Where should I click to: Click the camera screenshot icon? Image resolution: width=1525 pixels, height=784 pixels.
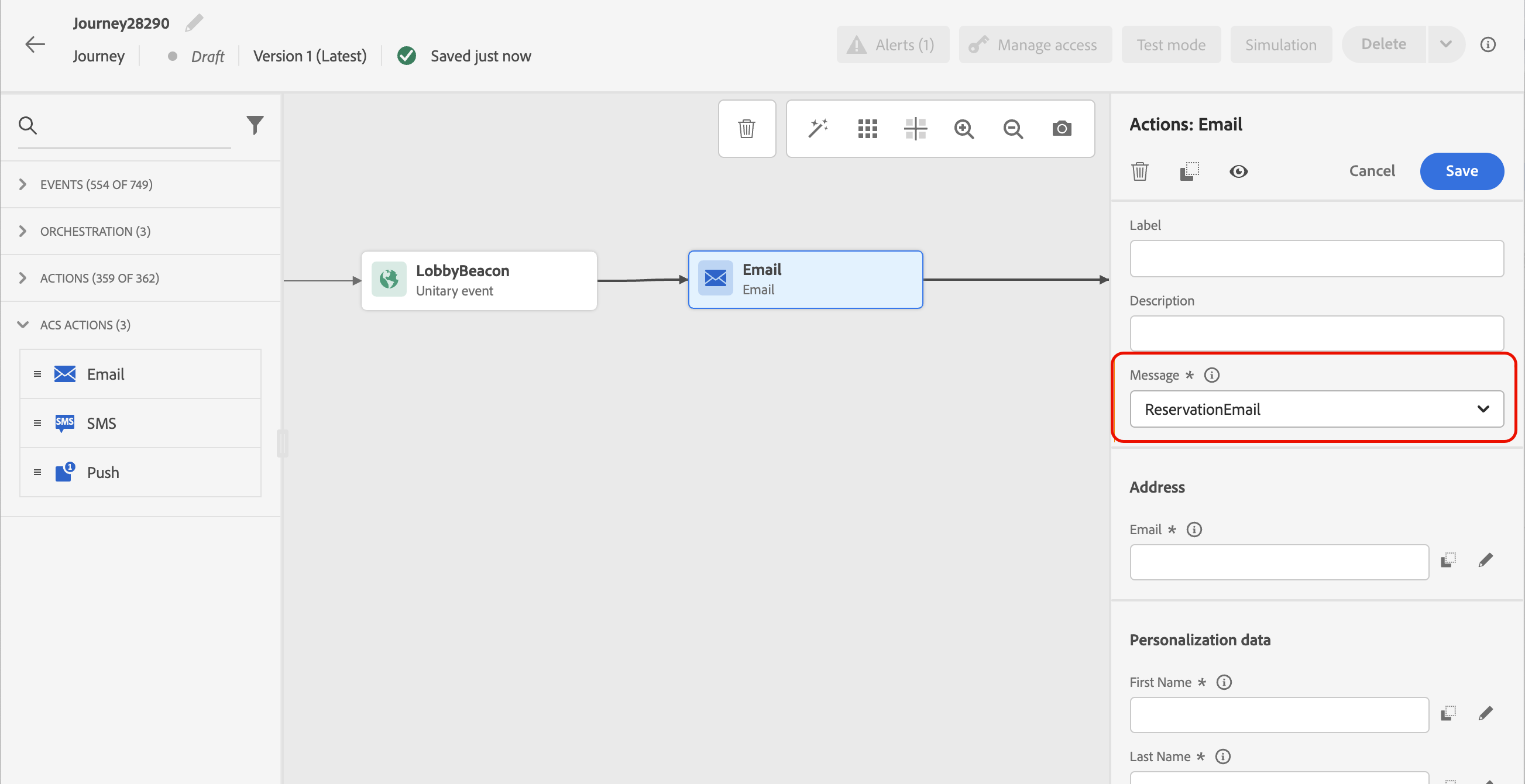tap(1062, 128)
